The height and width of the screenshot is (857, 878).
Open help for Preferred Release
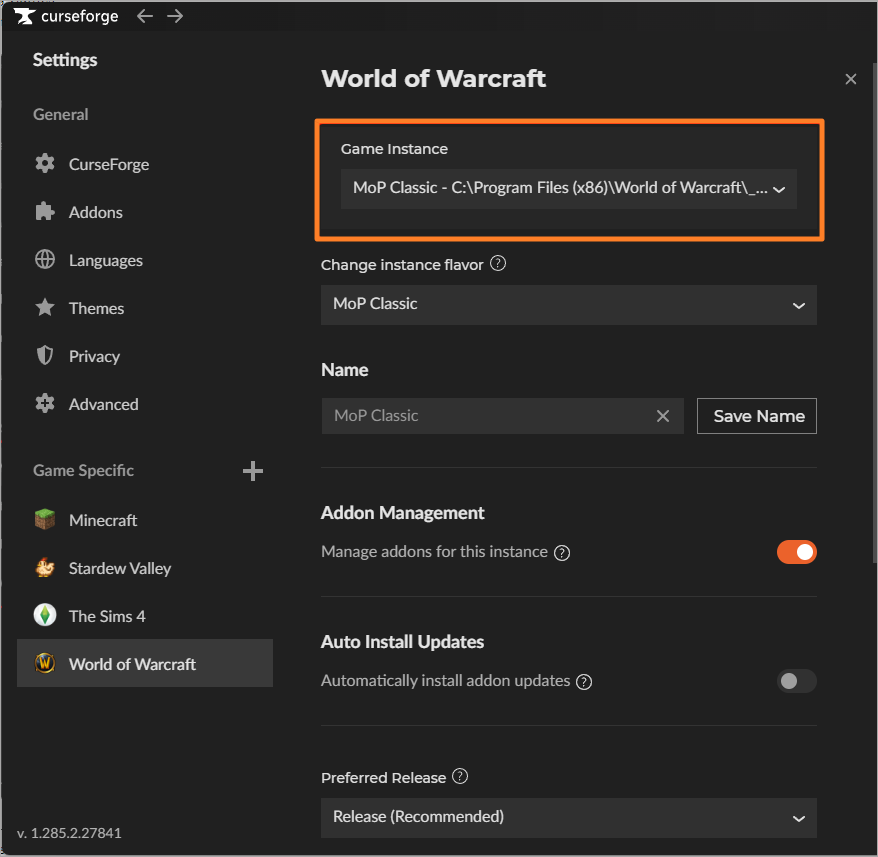point(460,776)
